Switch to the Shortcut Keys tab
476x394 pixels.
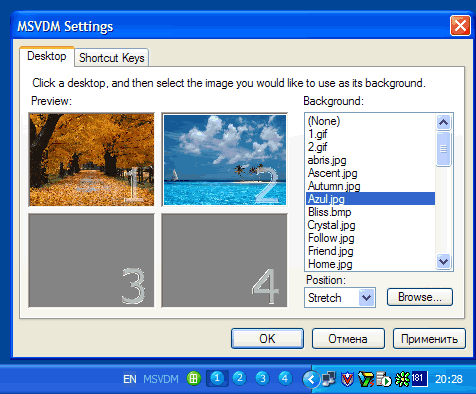click(112, 58)
